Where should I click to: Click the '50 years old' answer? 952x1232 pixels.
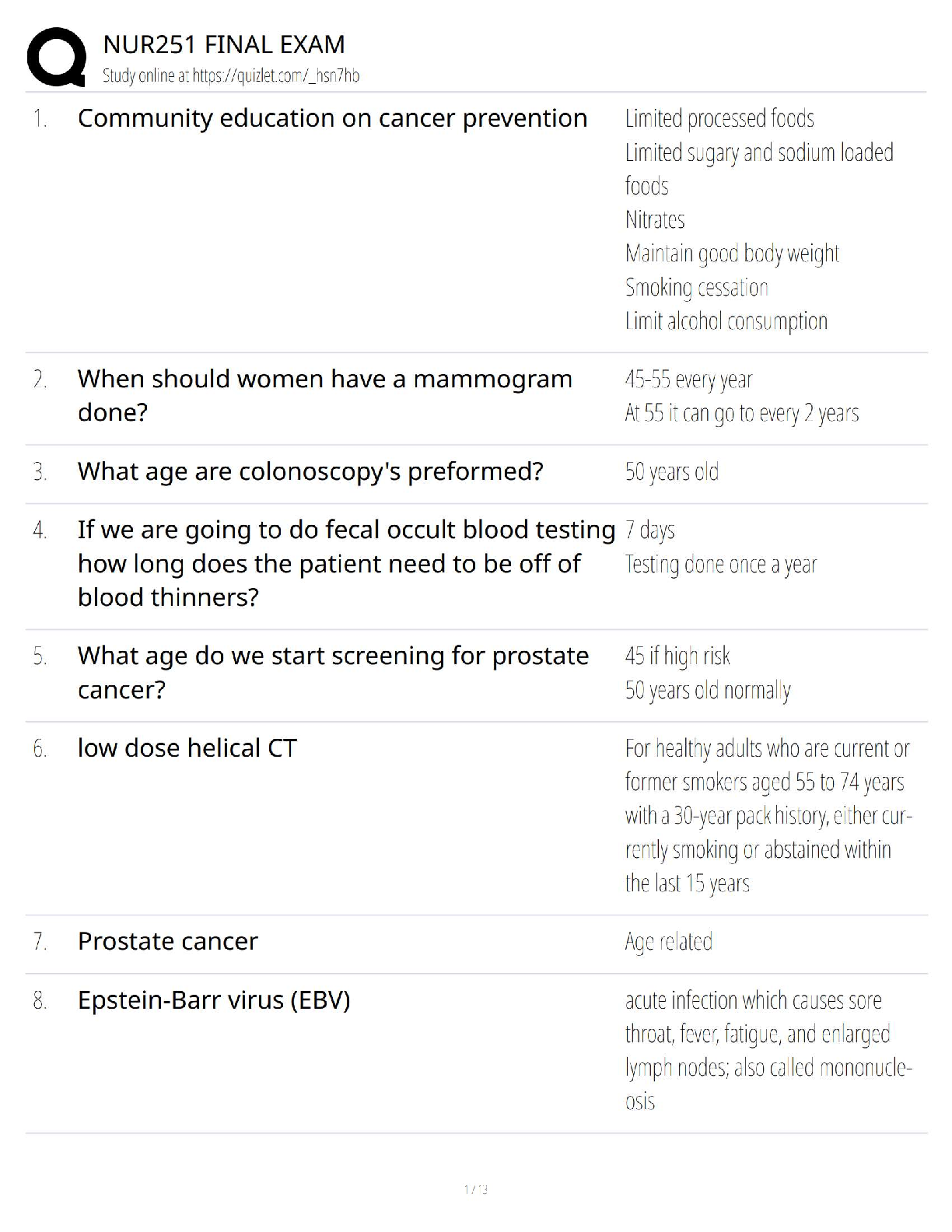click(672, 471)
